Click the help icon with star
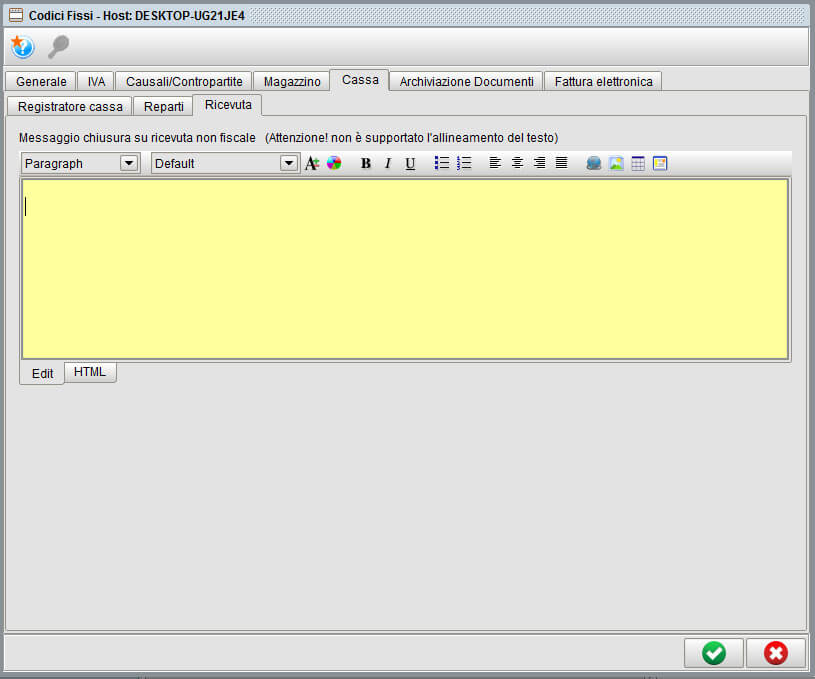The image size is (815, 679). click(x=22, y=47)
